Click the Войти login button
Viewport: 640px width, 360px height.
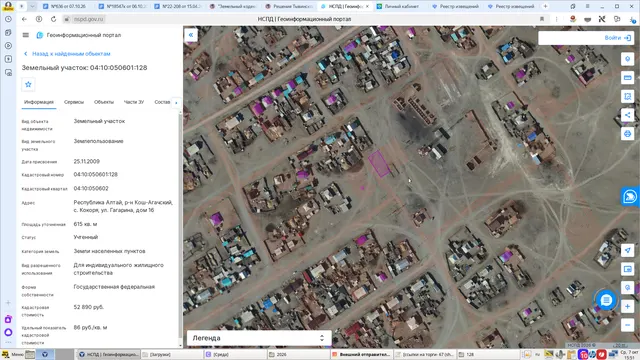[617, 38]
